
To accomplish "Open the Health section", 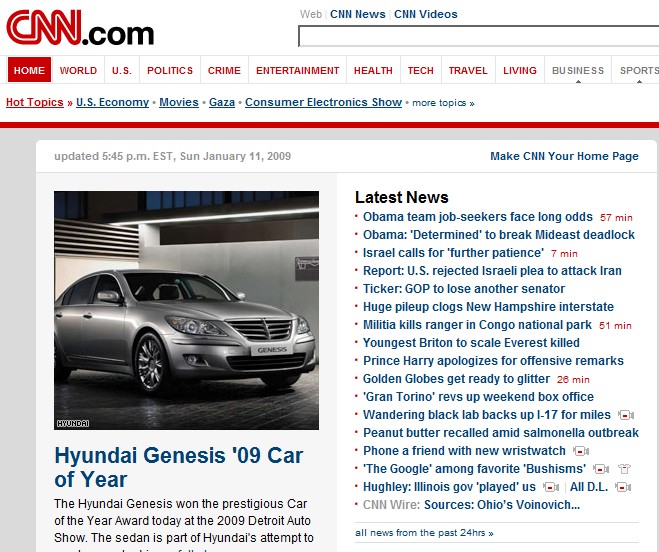I will point(373,70).
